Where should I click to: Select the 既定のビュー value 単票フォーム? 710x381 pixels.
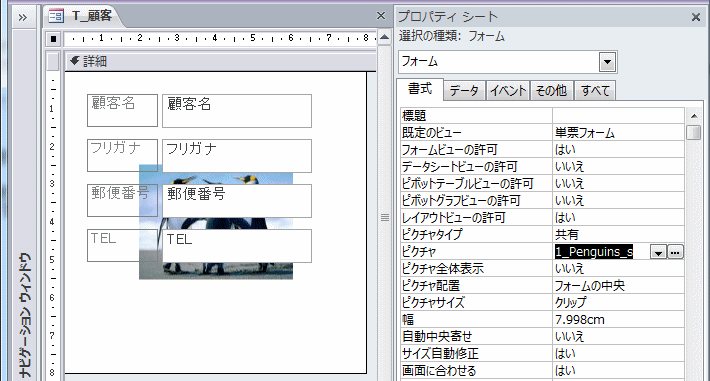pyautogui.click(x=618, y=133)
